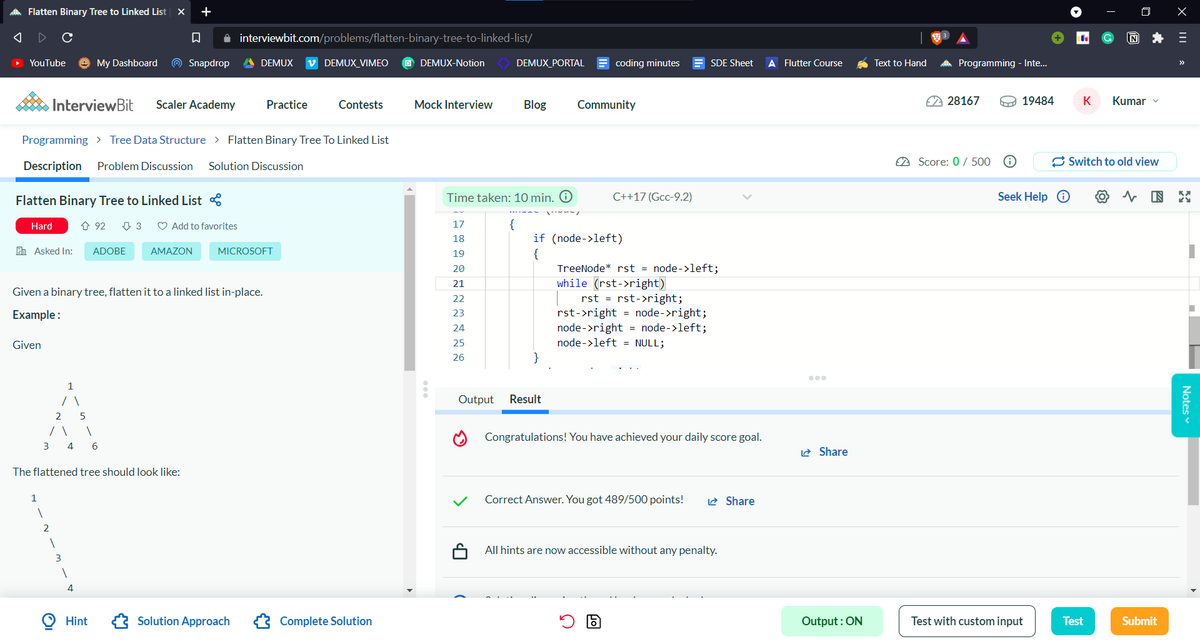Open the Practice menu item

[287, 105]
